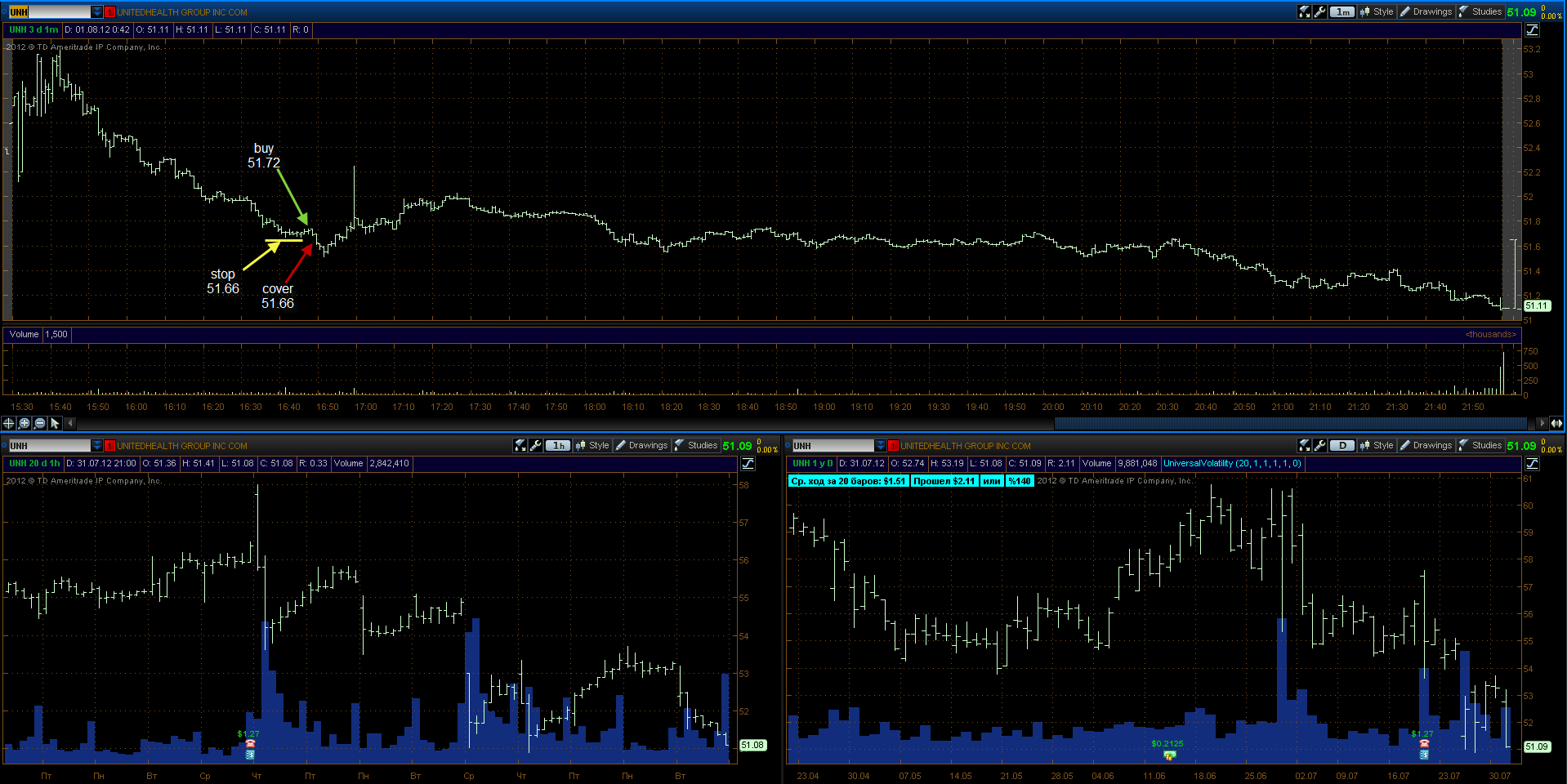This screenshot has height=784, width=1567.
Task: Click the scroll-right arrow on the 1m chart scrollbar
Action: coord(1541,423)
